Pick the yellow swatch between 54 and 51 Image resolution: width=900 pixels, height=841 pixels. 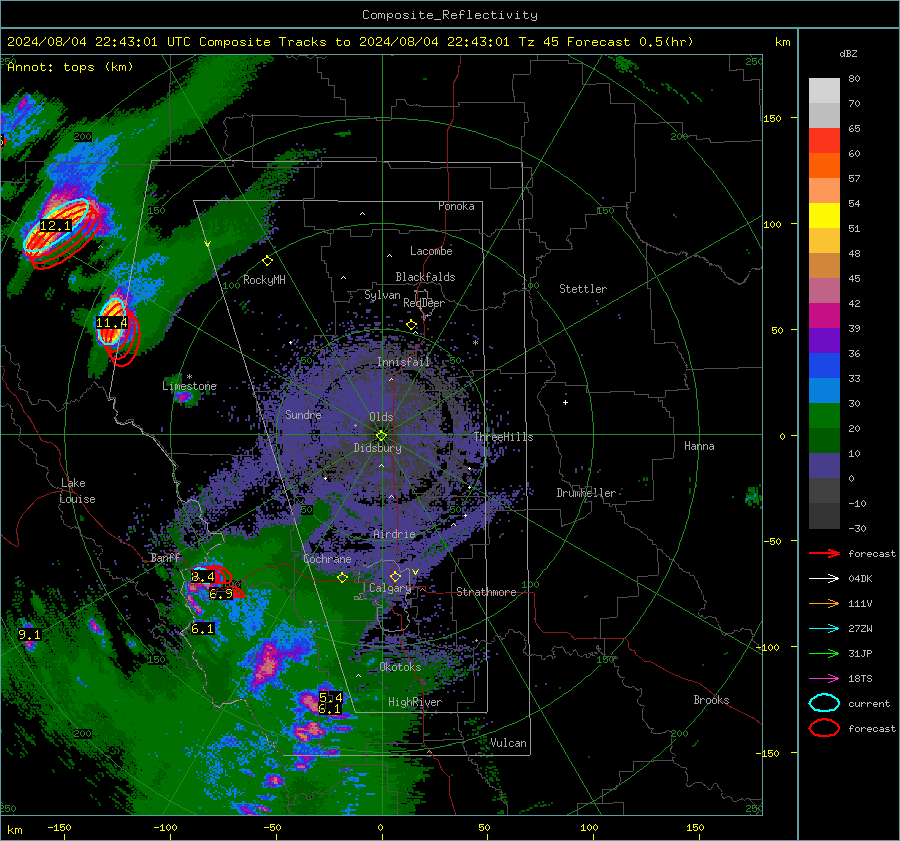tap(824, 216)
